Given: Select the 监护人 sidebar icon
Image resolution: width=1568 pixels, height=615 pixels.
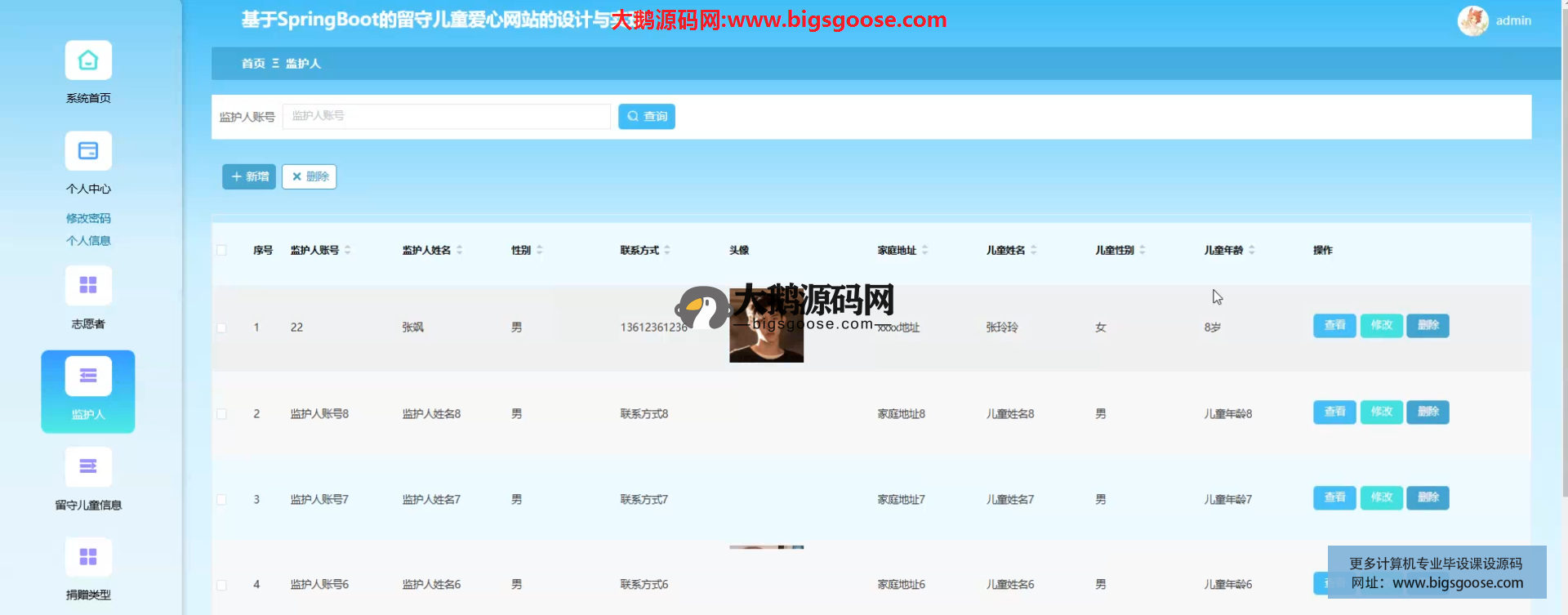Looking at the screenshot, I should point(88,377).
